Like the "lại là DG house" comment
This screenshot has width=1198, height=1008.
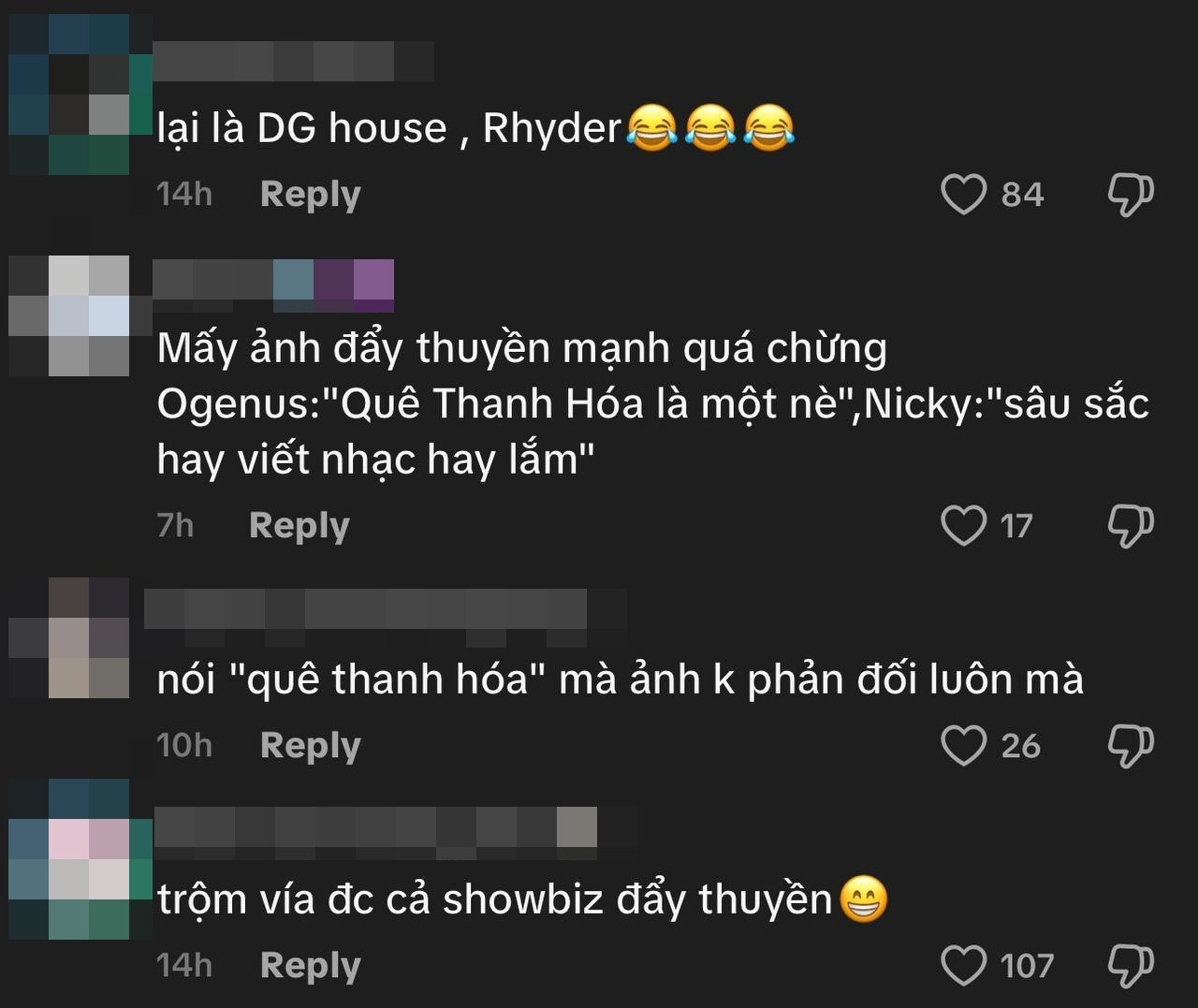coord(963,195)
